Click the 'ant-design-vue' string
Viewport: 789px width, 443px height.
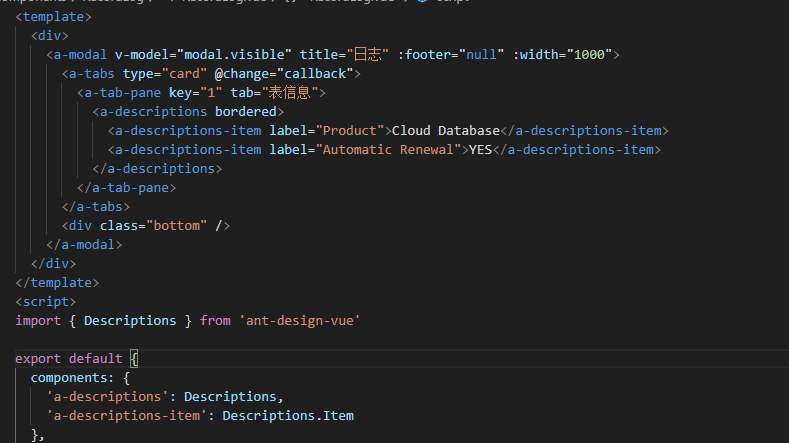[300, 321]
